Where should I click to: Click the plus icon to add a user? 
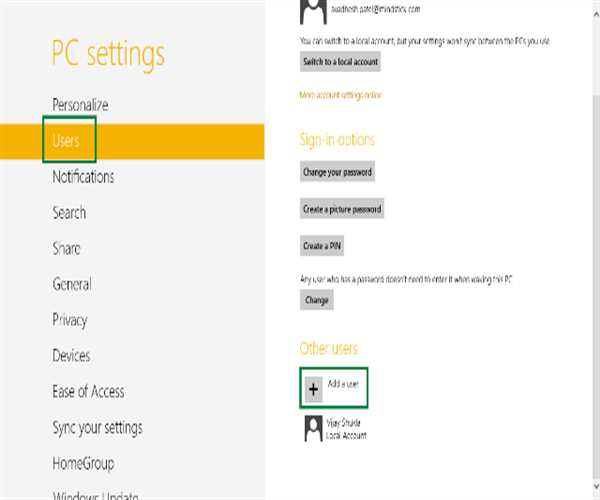point(313,389)
